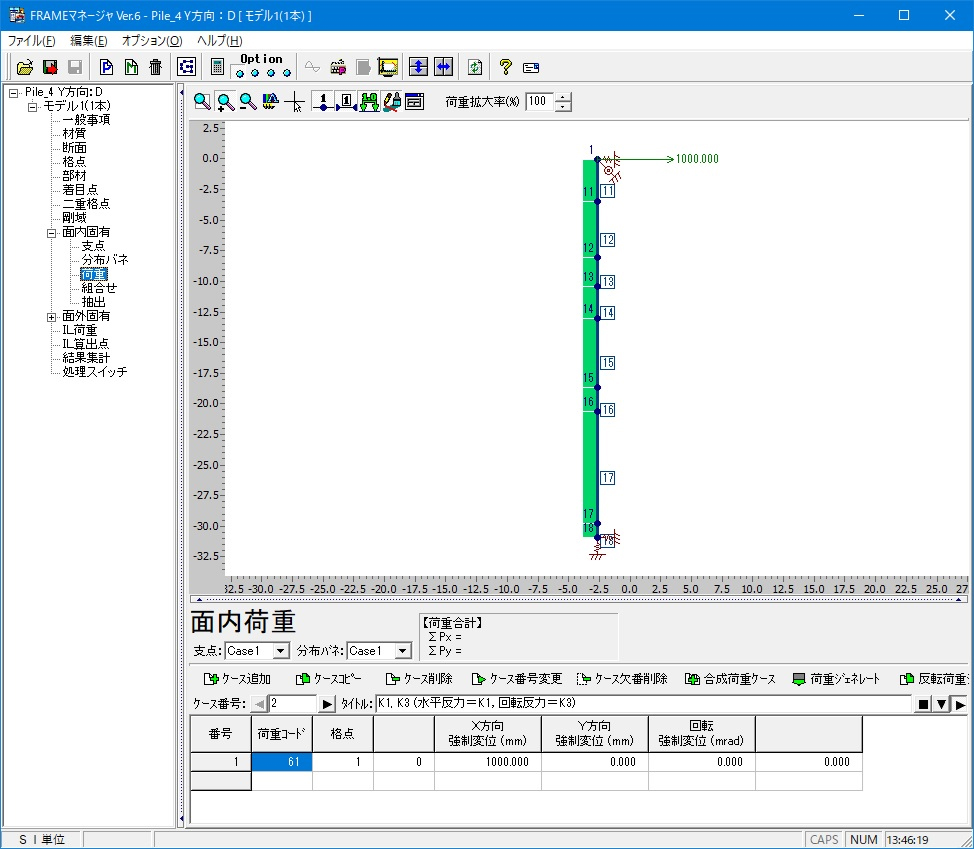
Task: Click the open file folder icon
Action: 25,67
